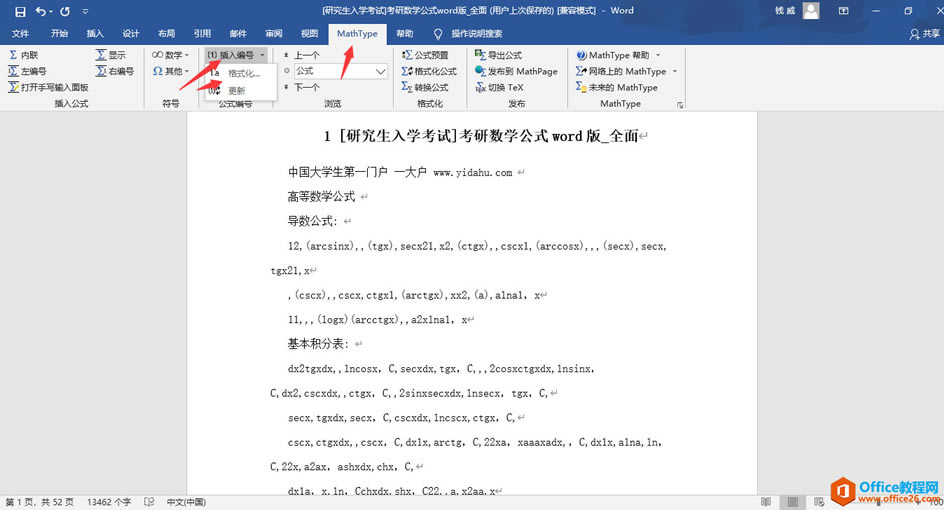Click 发布到 MathPage
944x510 pixels.
517,71
